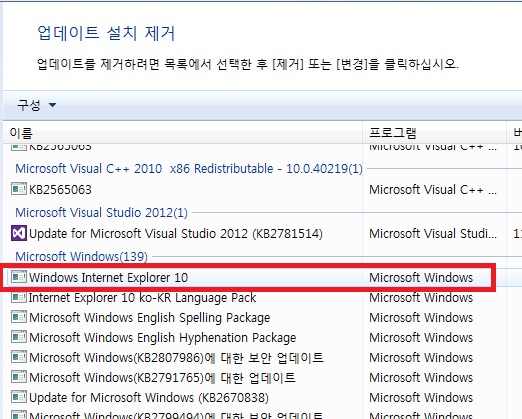Image resolution: width=522 pixels, height=419 pixels.
Task: Sort by the 프로그램 column header
Action: pyautogui.click(x=393, y=133)
